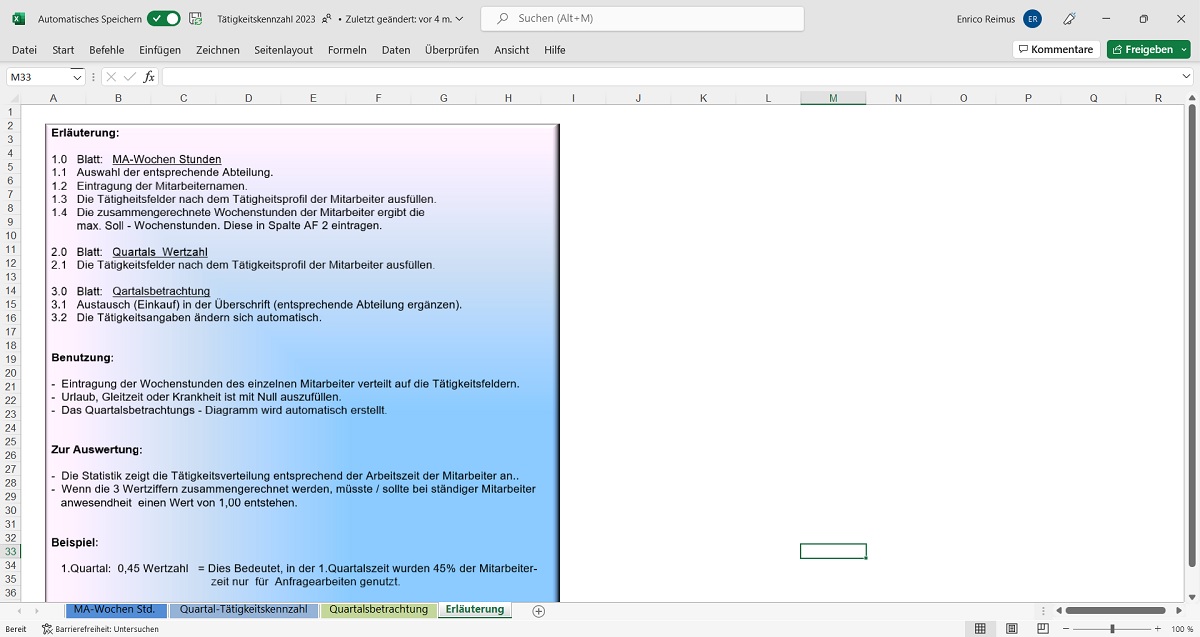Screen dimensions: 1200x637
Task: Click the zoom out minus icon
Action: [1066, 629]
